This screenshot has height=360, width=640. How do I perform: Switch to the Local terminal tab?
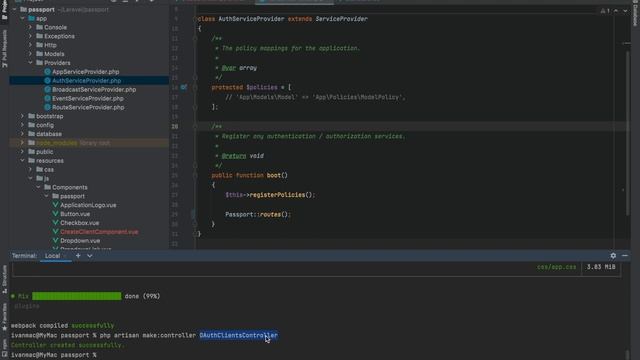(x=52, y=256)
